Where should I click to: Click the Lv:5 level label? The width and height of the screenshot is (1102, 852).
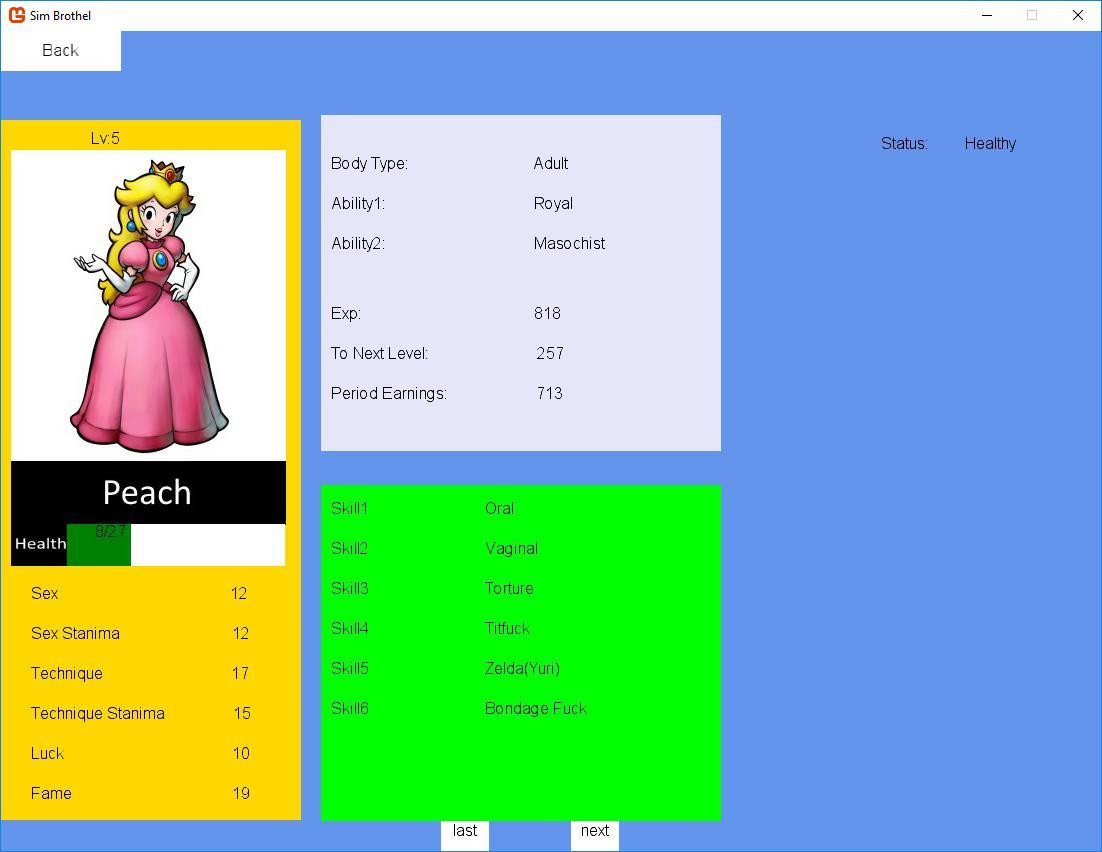pyautogui.click(x=105, y=138)
